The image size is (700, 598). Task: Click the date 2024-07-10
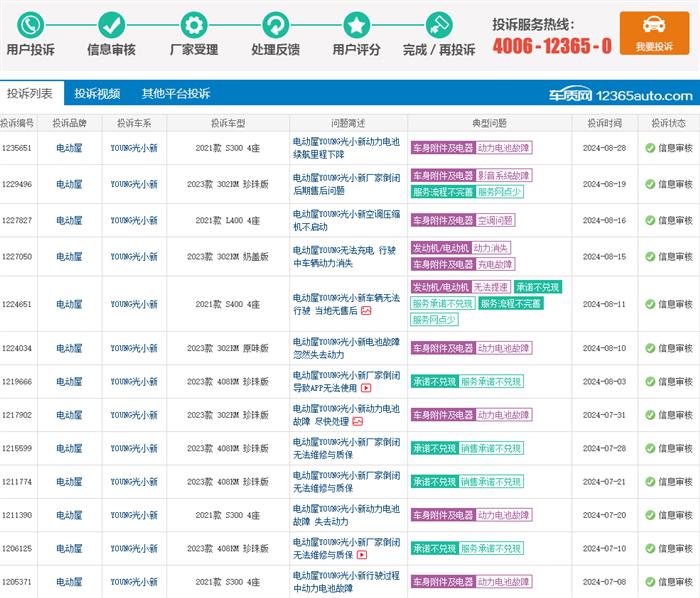[x=604, y=548]
